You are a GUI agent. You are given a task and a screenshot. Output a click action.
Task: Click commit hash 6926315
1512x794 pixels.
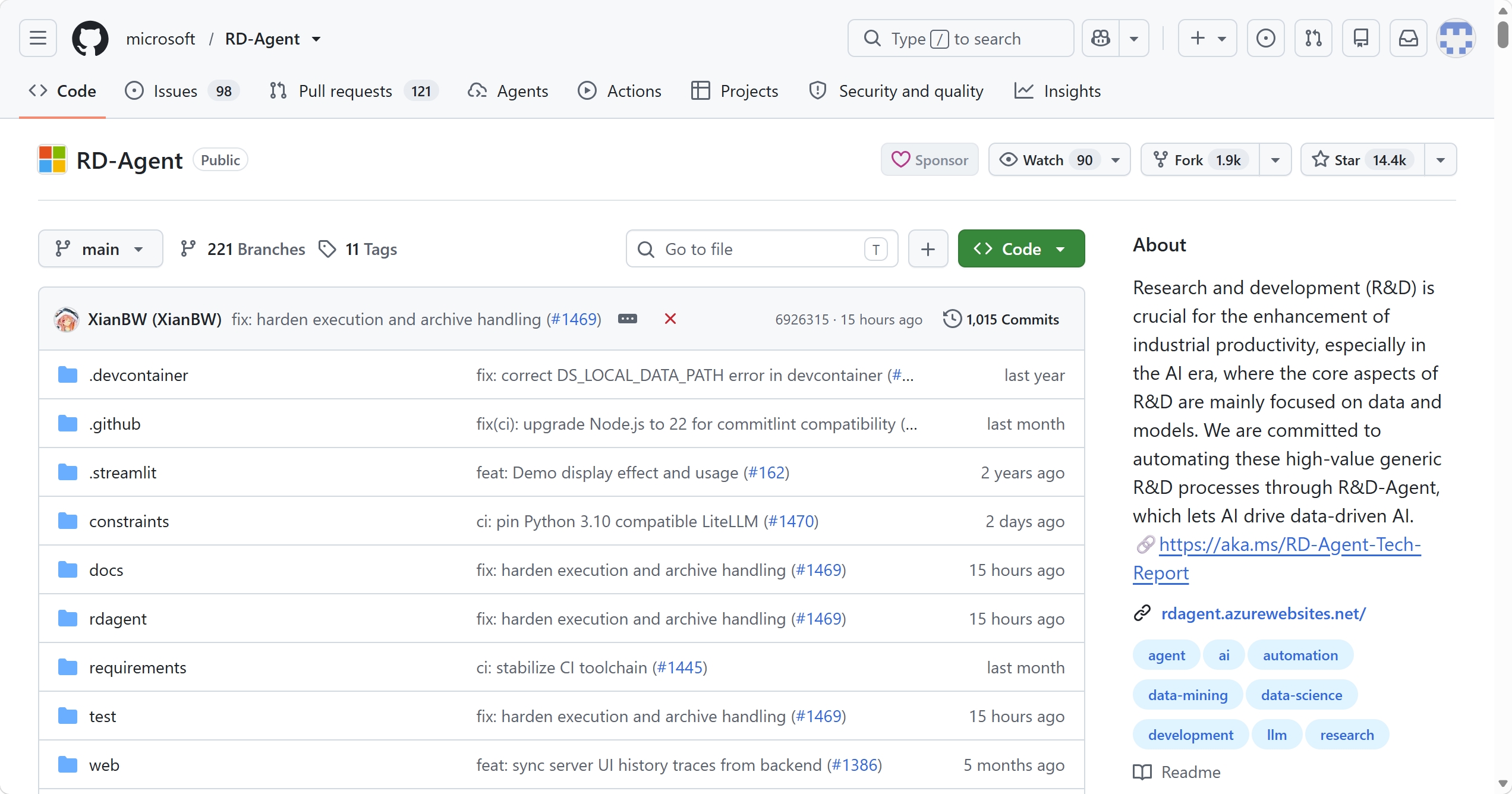802,319
